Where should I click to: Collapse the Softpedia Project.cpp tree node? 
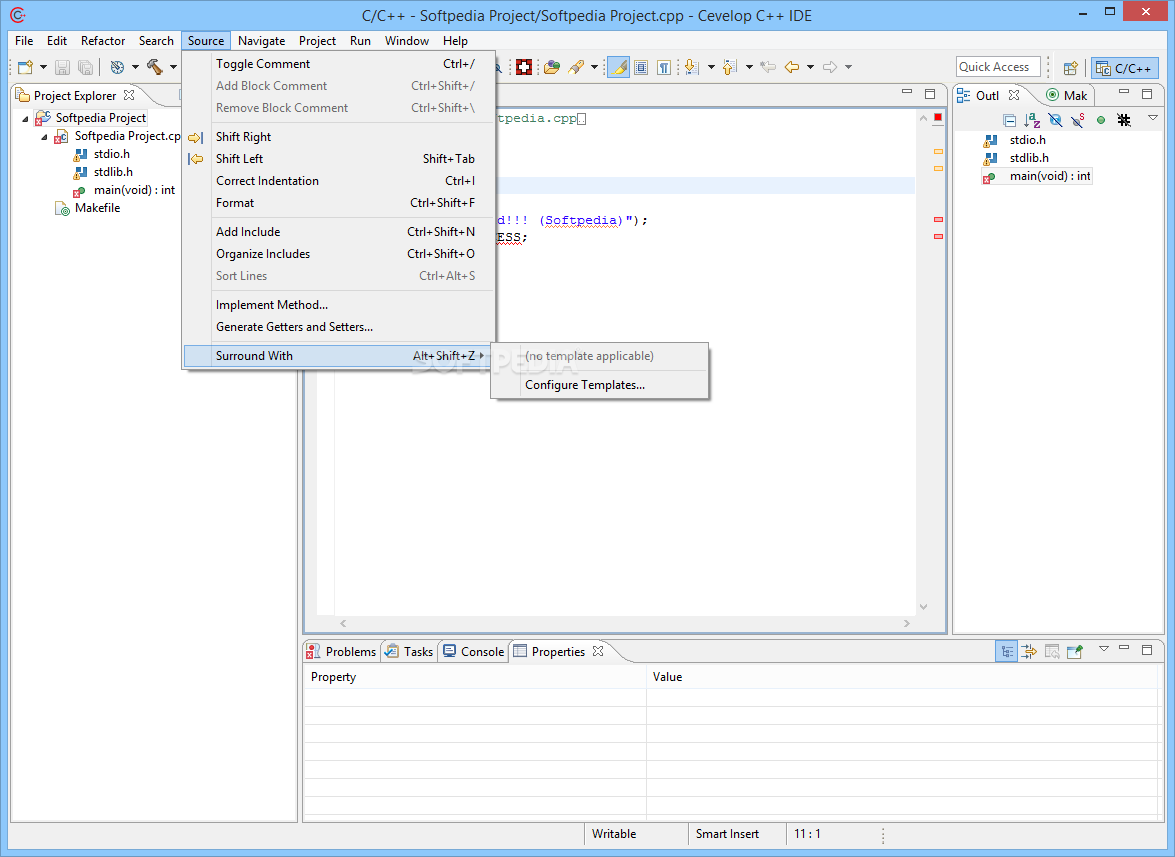point(44,136)
